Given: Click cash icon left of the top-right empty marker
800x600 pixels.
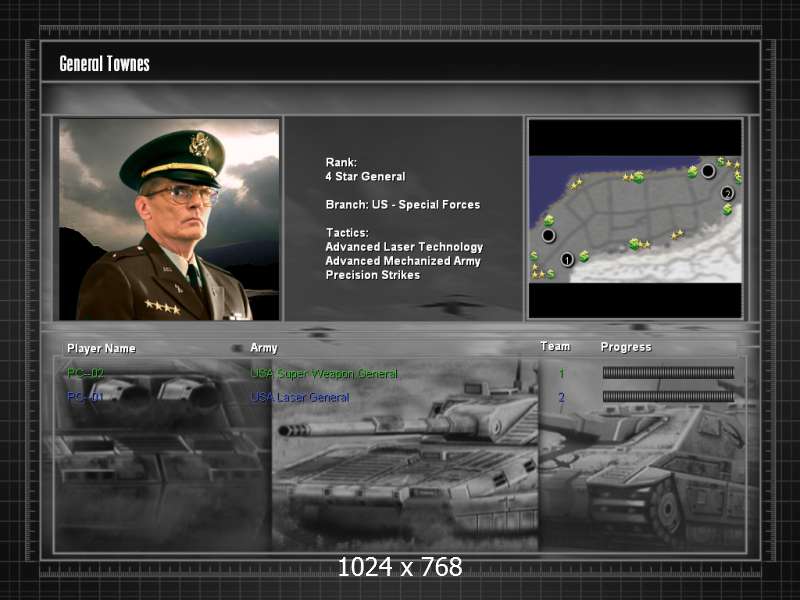Looking at the screenshot, I should pyautogui.click(x=692, y=172).
